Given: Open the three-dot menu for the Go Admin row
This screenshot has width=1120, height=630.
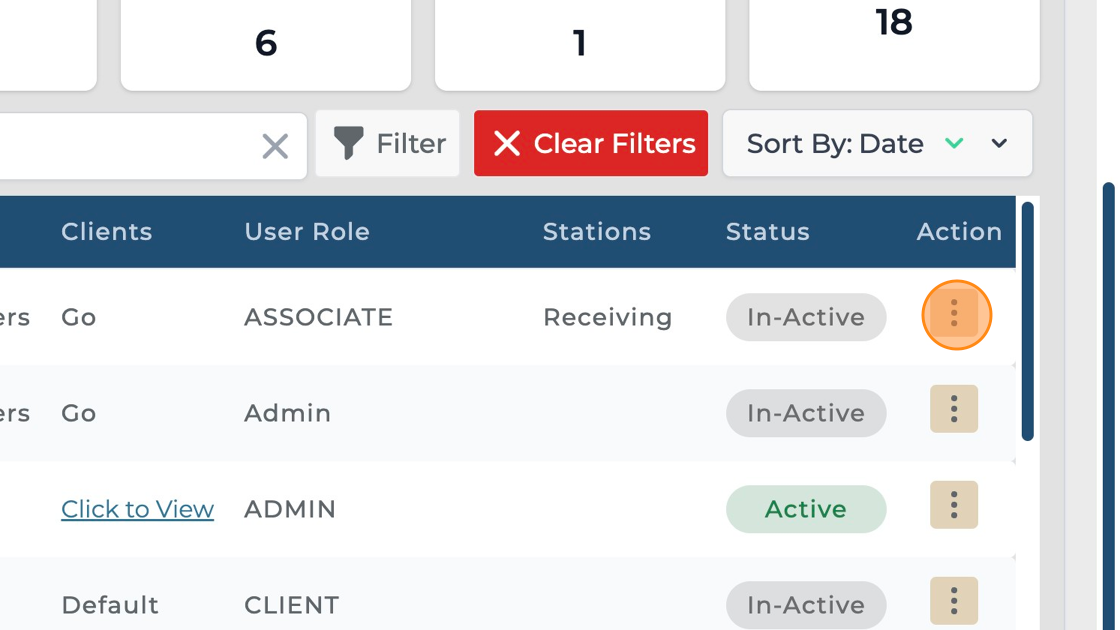Looking at the screenshot, I should click(x=954, y=409).
